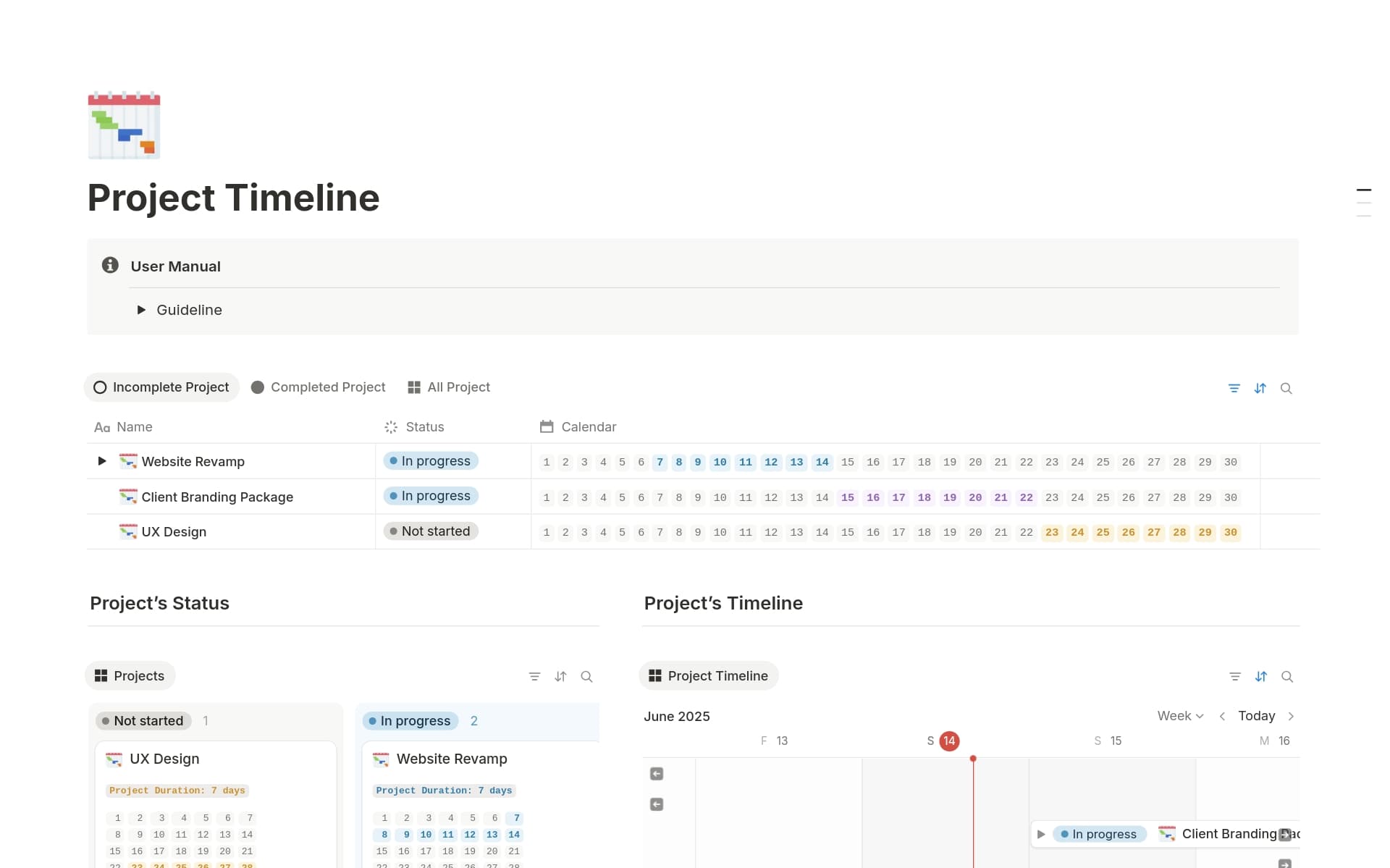Viewport: 1390px width, 868px height.
Task: Click the sort icon in Project Timeline section
Action: click(x=1262, y=676)
